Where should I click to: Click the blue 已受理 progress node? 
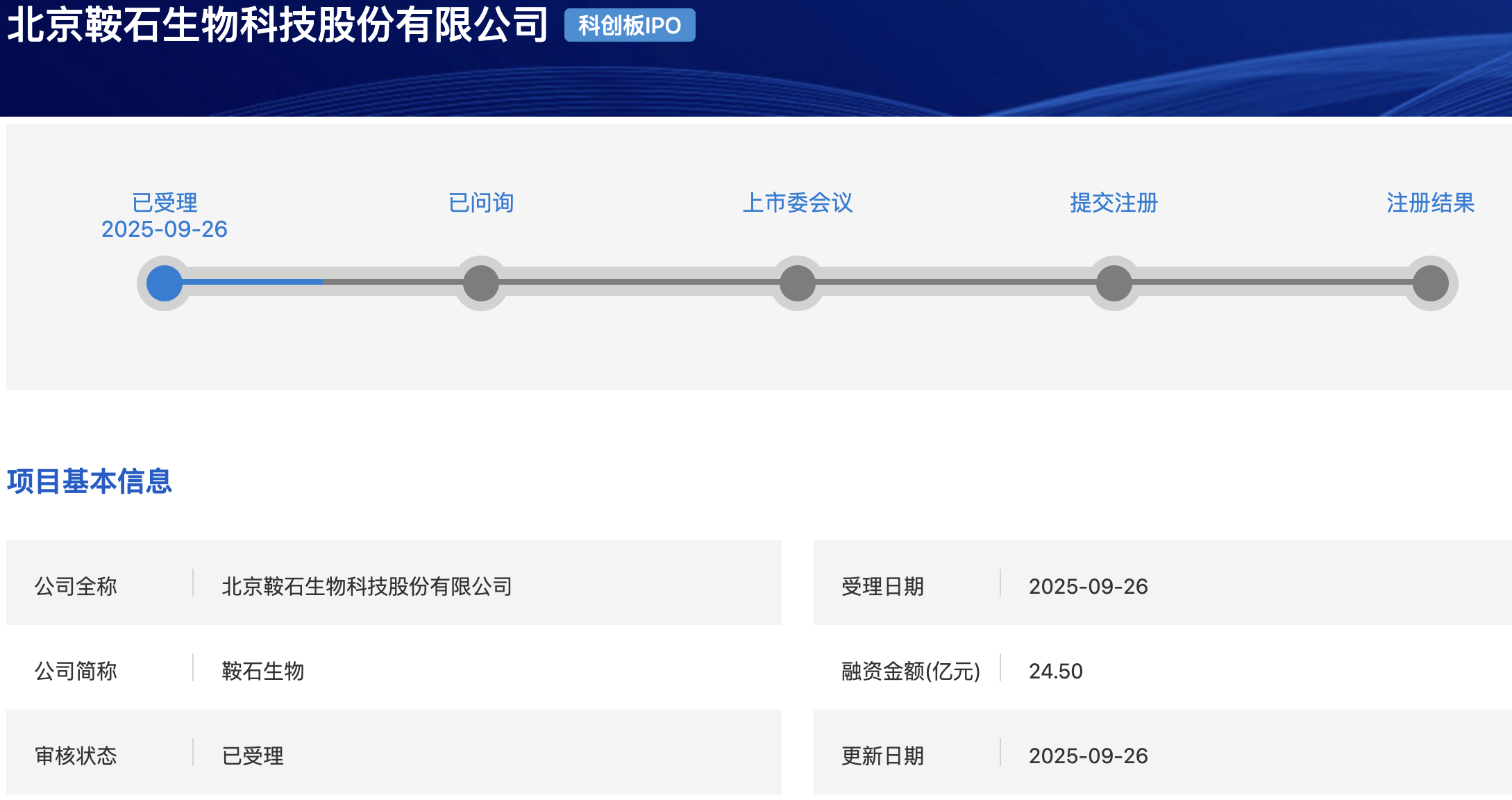(165, 283)
